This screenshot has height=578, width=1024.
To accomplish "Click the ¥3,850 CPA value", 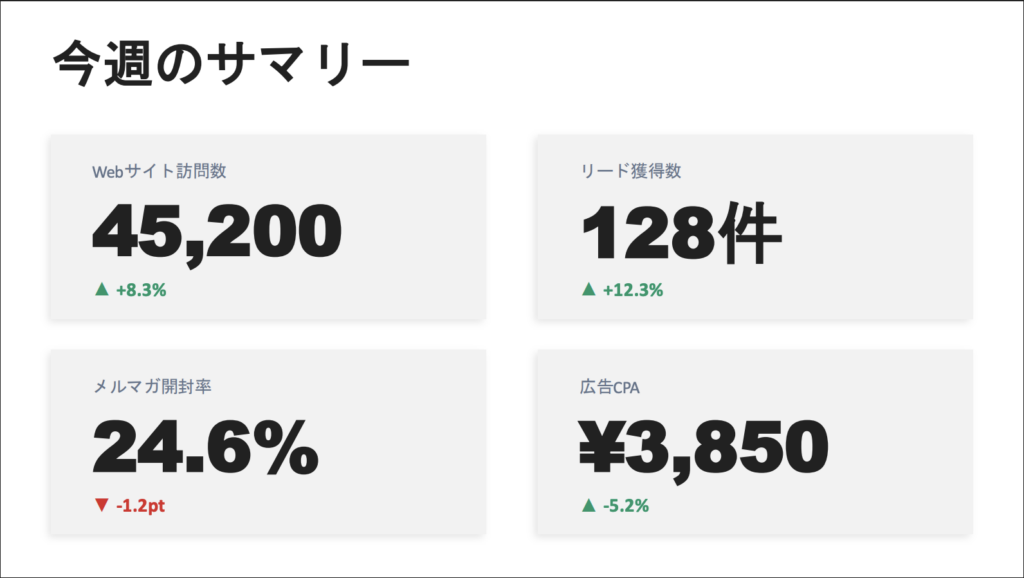I will click(x=704, y=447).
